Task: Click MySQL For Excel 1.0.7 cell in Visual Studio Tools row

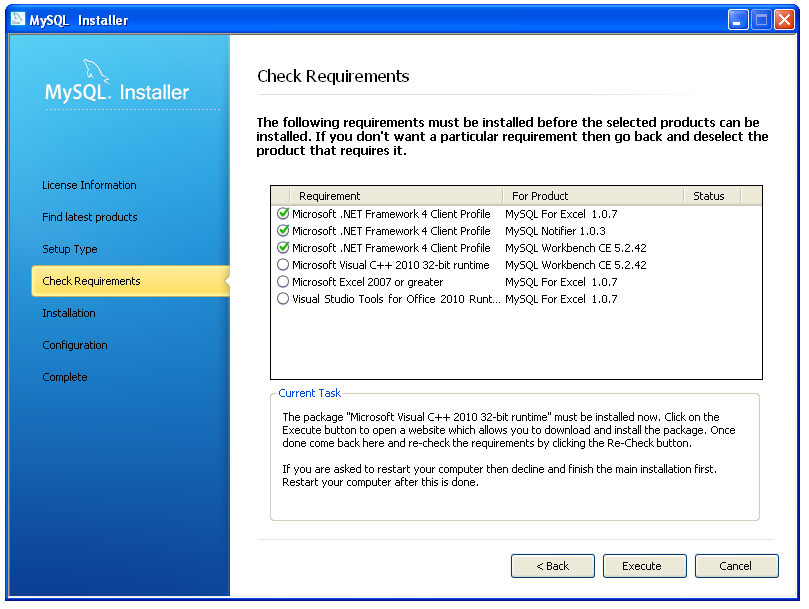Action: pos(561,299)
